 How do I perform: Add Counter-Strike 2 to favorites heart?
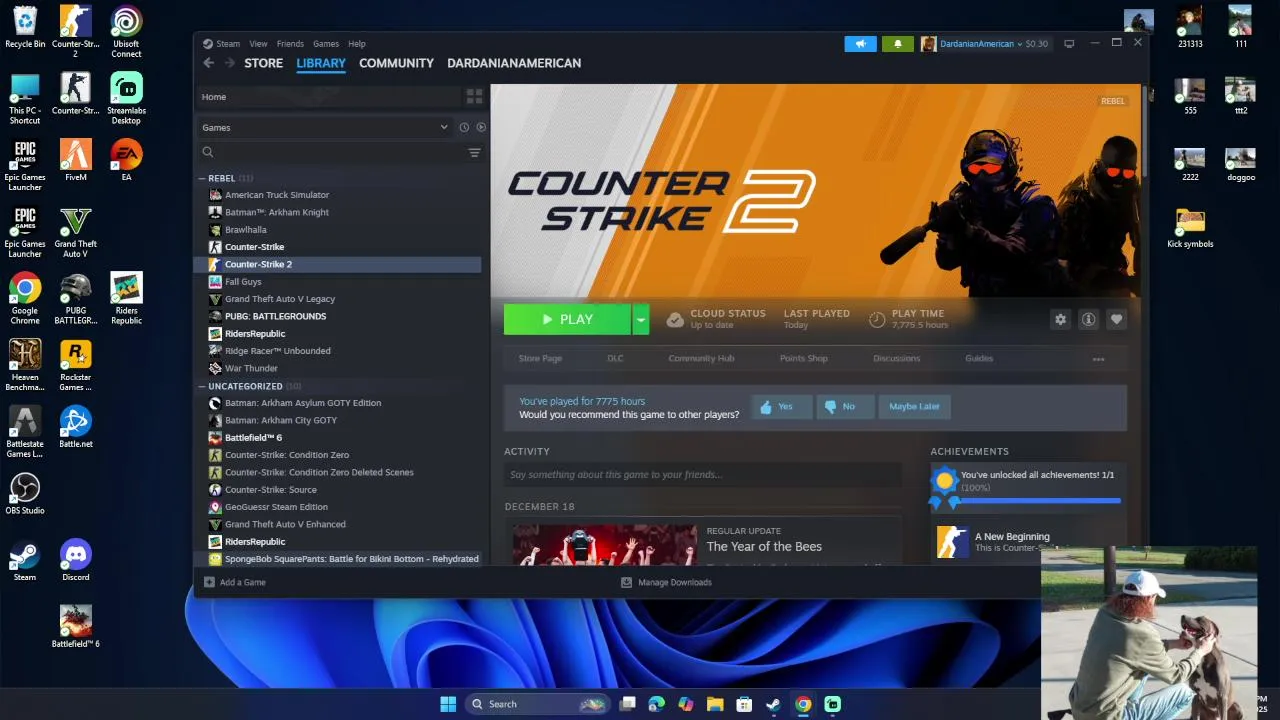pos(1116,319)
